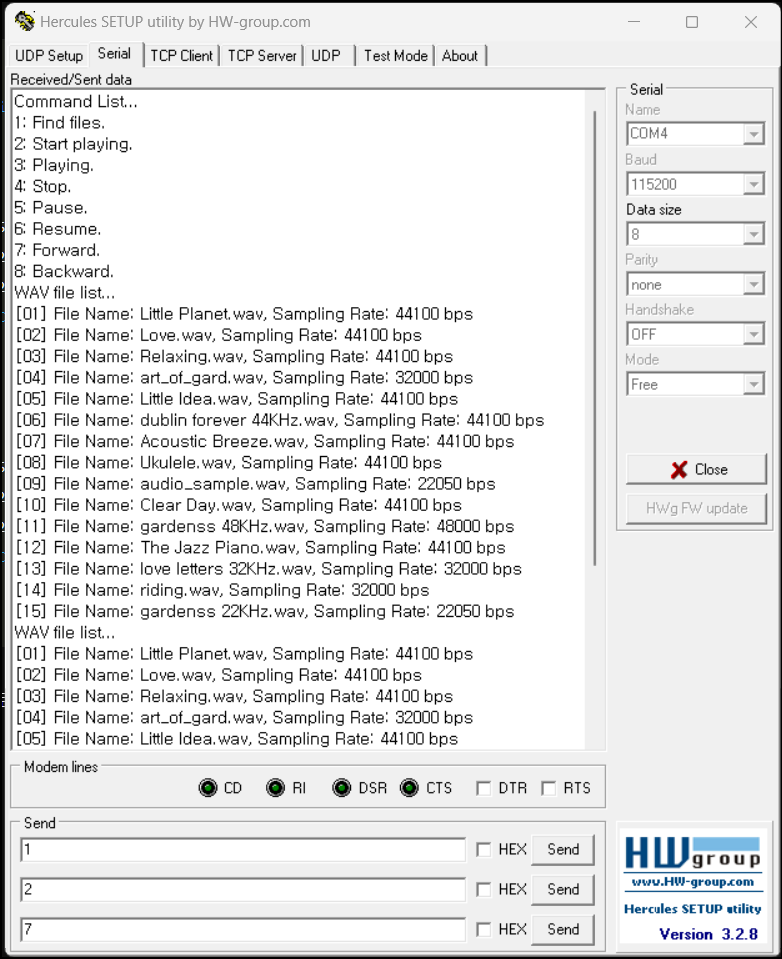
Task: Select the Serial tab
Action: [114, 54]
